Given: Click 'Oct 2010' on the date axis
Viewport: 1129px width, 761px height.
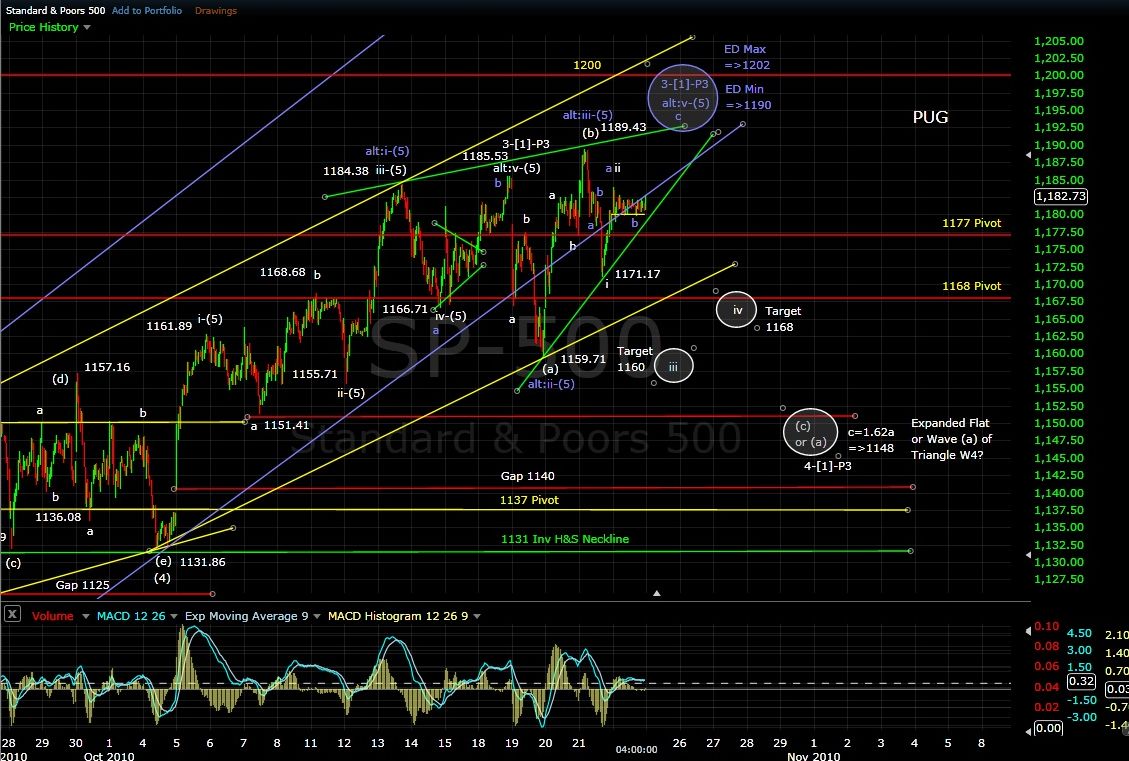Looking at the screenshot, I should coord(109,756).
